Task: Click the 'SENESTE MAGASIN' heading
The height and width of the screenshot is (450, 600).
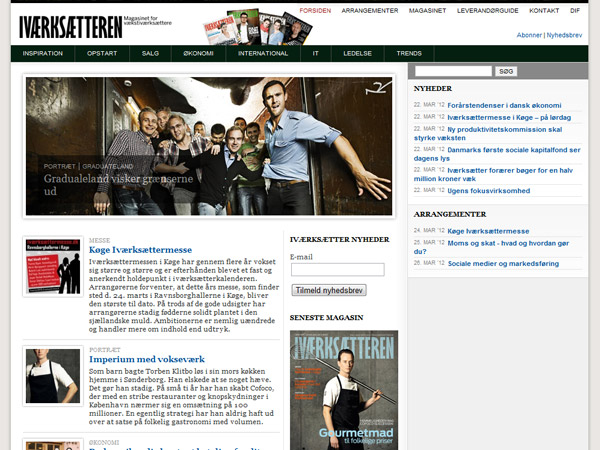Action: click(326, 318)
